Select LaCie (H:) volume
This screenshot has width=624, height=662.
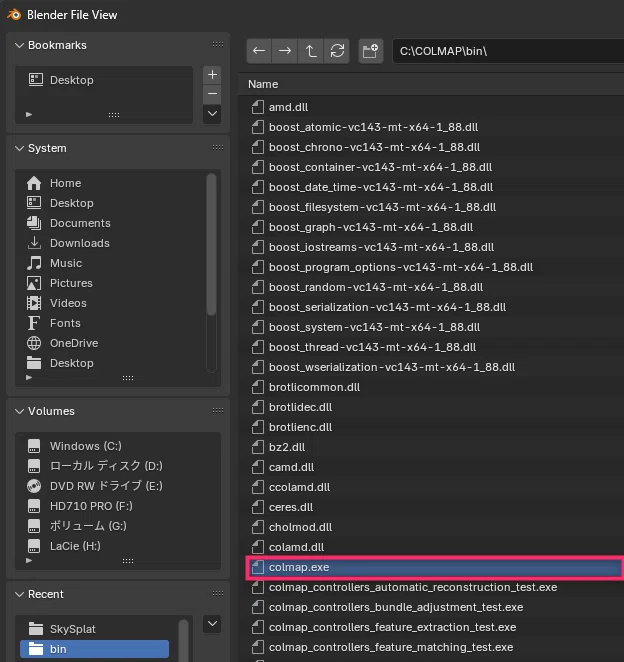click(118, 546)
